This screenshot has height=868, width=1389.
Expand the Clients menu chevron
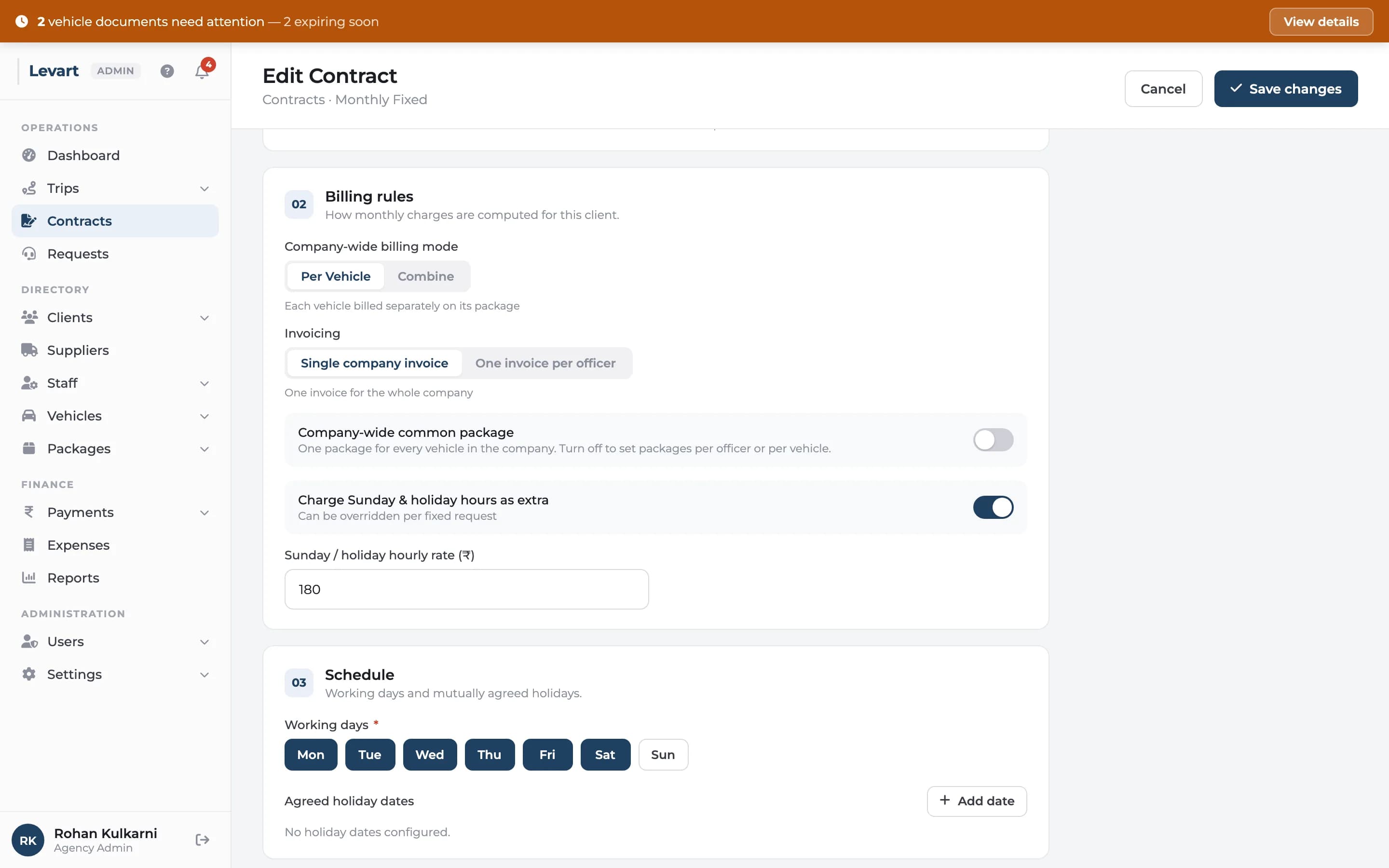pyautogui.click(x=204, y=318)
